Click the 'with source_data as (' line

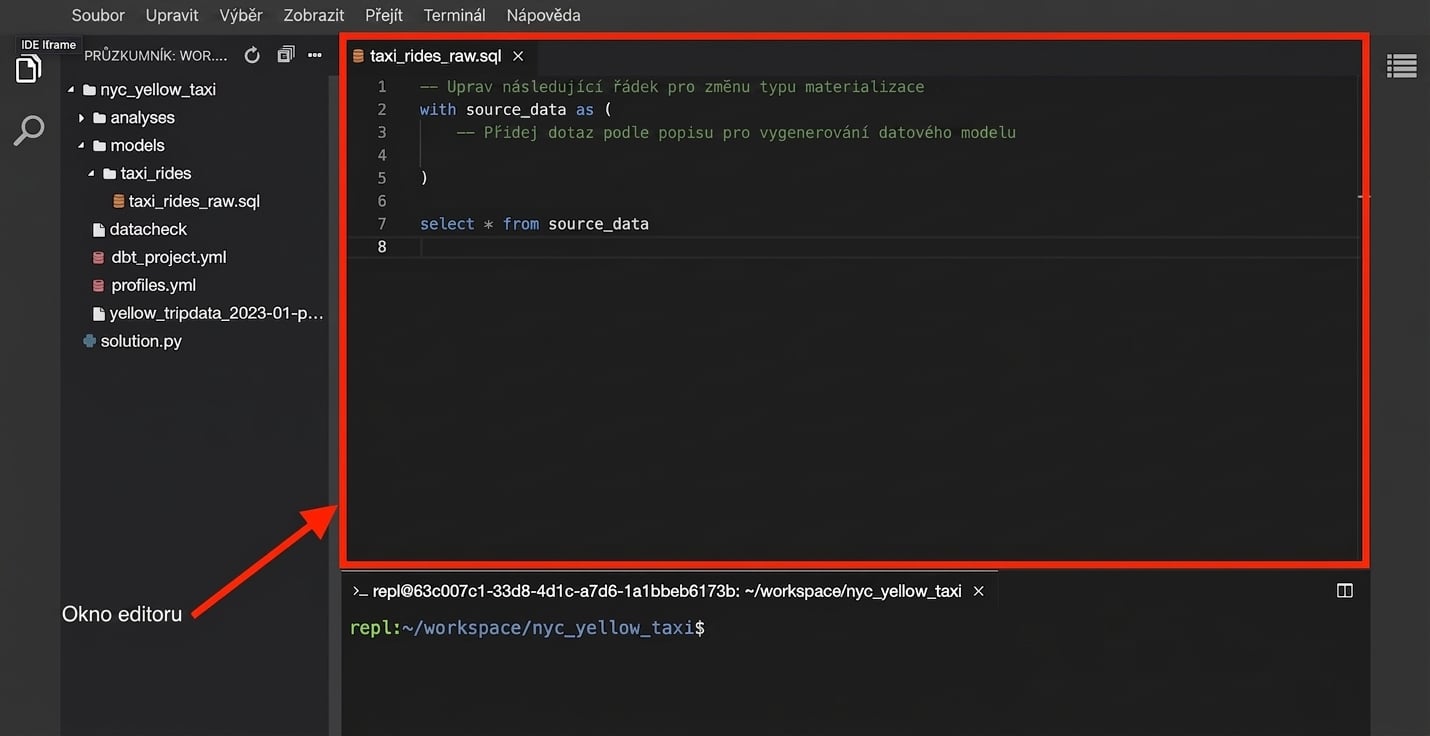point(515,110)
